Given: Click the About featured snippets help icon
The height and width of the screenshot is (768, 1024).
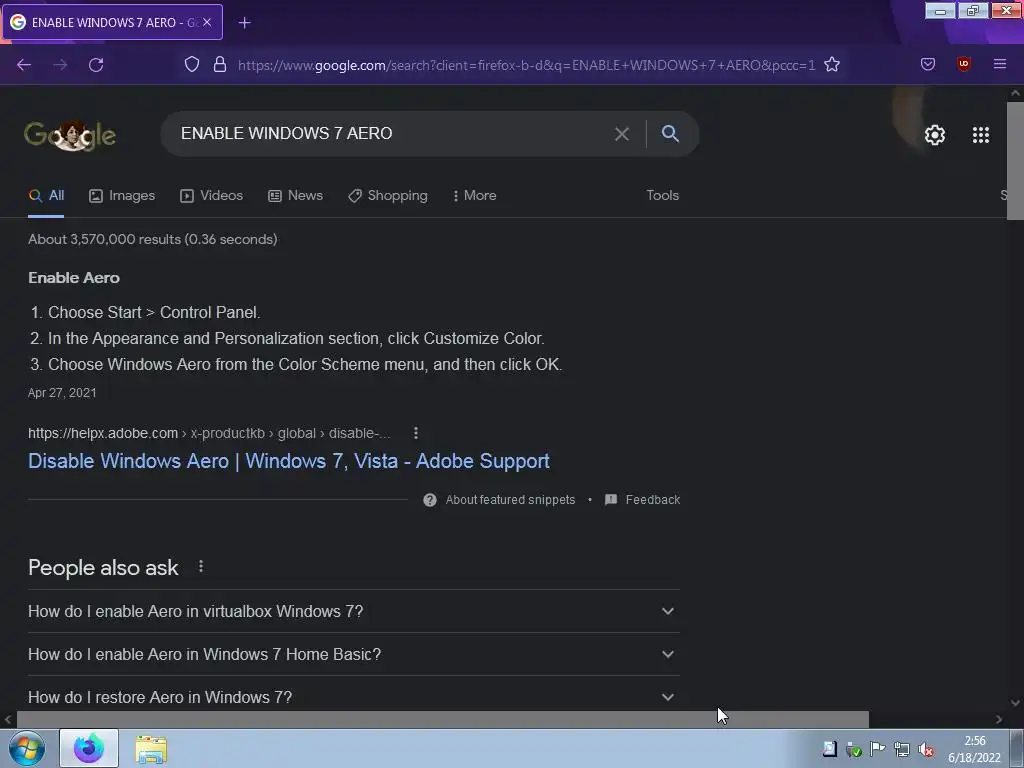Looking at the screenshot, I should coord(430,500).
